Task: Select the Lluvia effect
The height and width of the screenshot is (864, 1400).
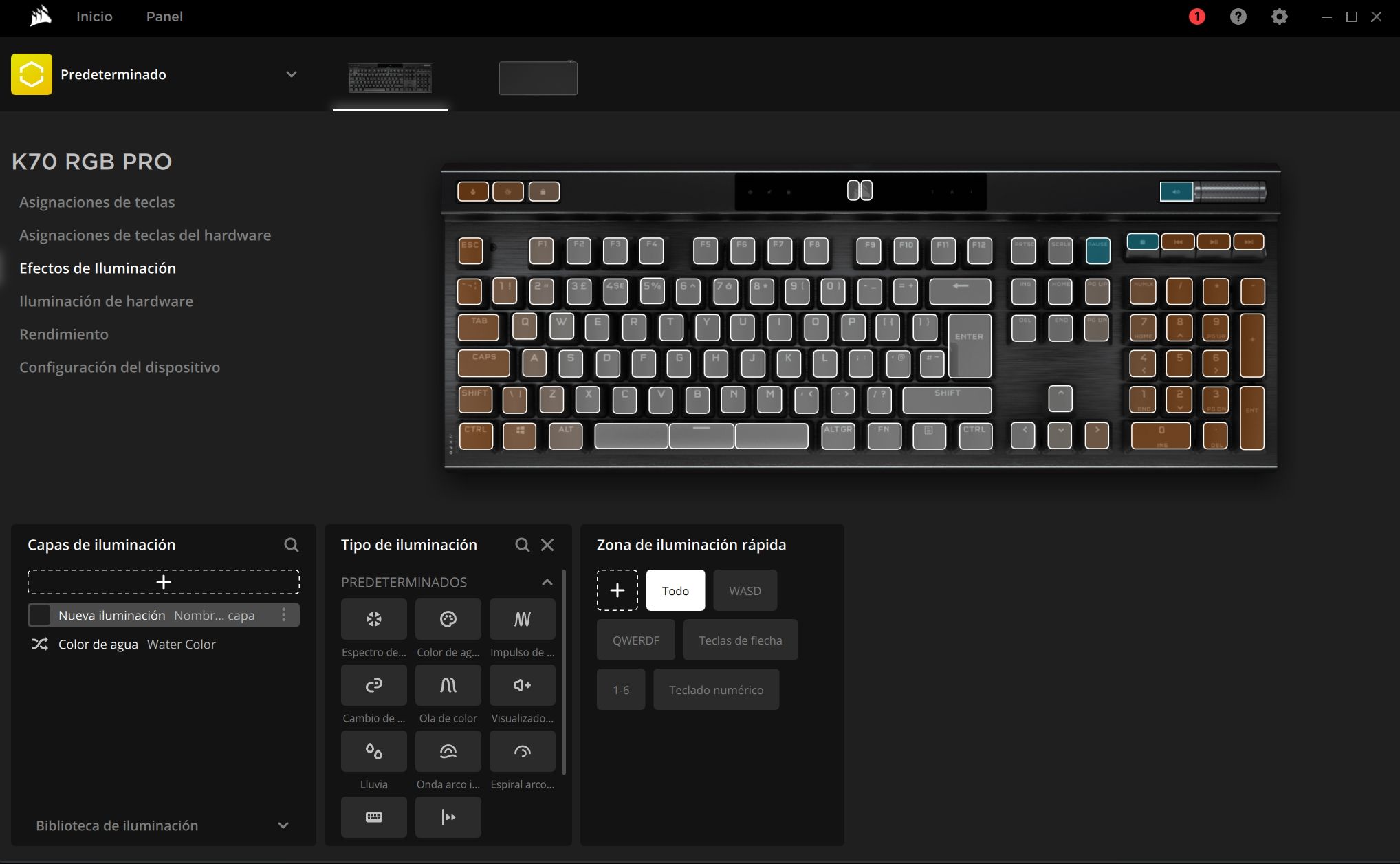Action: [x=374, y=751]
